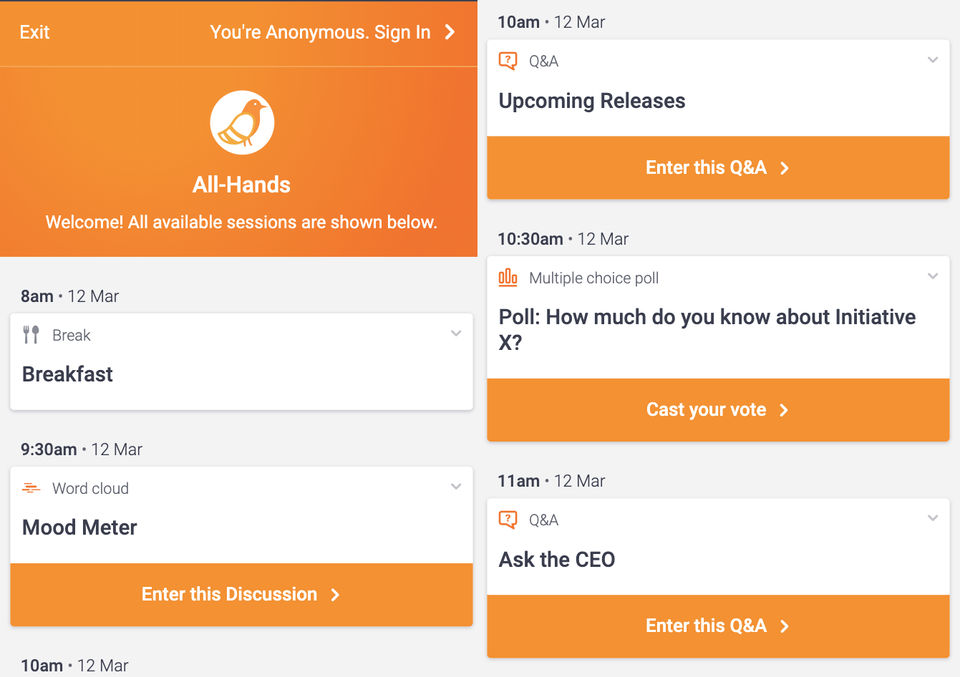
Task: Expand the Ask the CEO chevron
Action: tap(933, 519)
